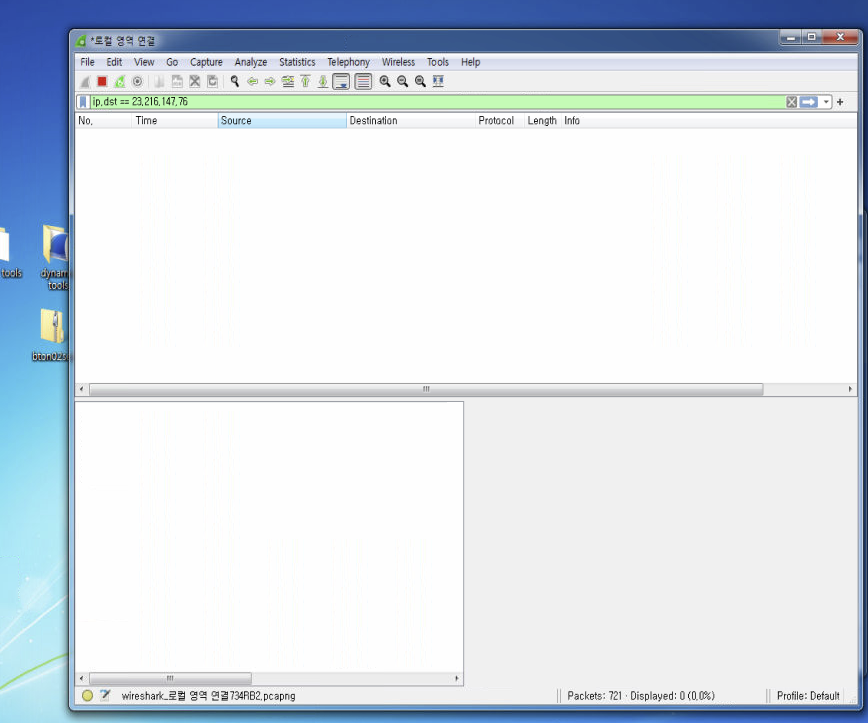The height and width of the screenshot is (723, 868).
Task: Click the expert information yellow circle
Action: click(x=87, y=696)
